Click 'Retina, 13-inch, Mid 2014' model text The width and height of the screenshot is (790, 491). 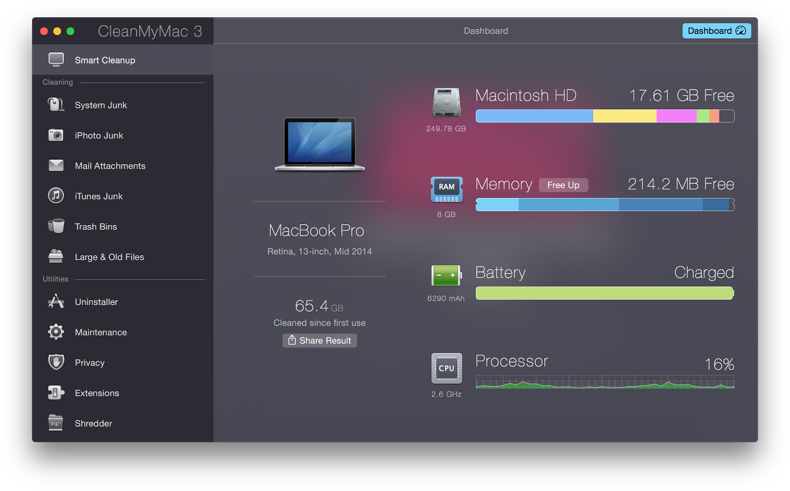pyautogui.click(x=319, y=251)
